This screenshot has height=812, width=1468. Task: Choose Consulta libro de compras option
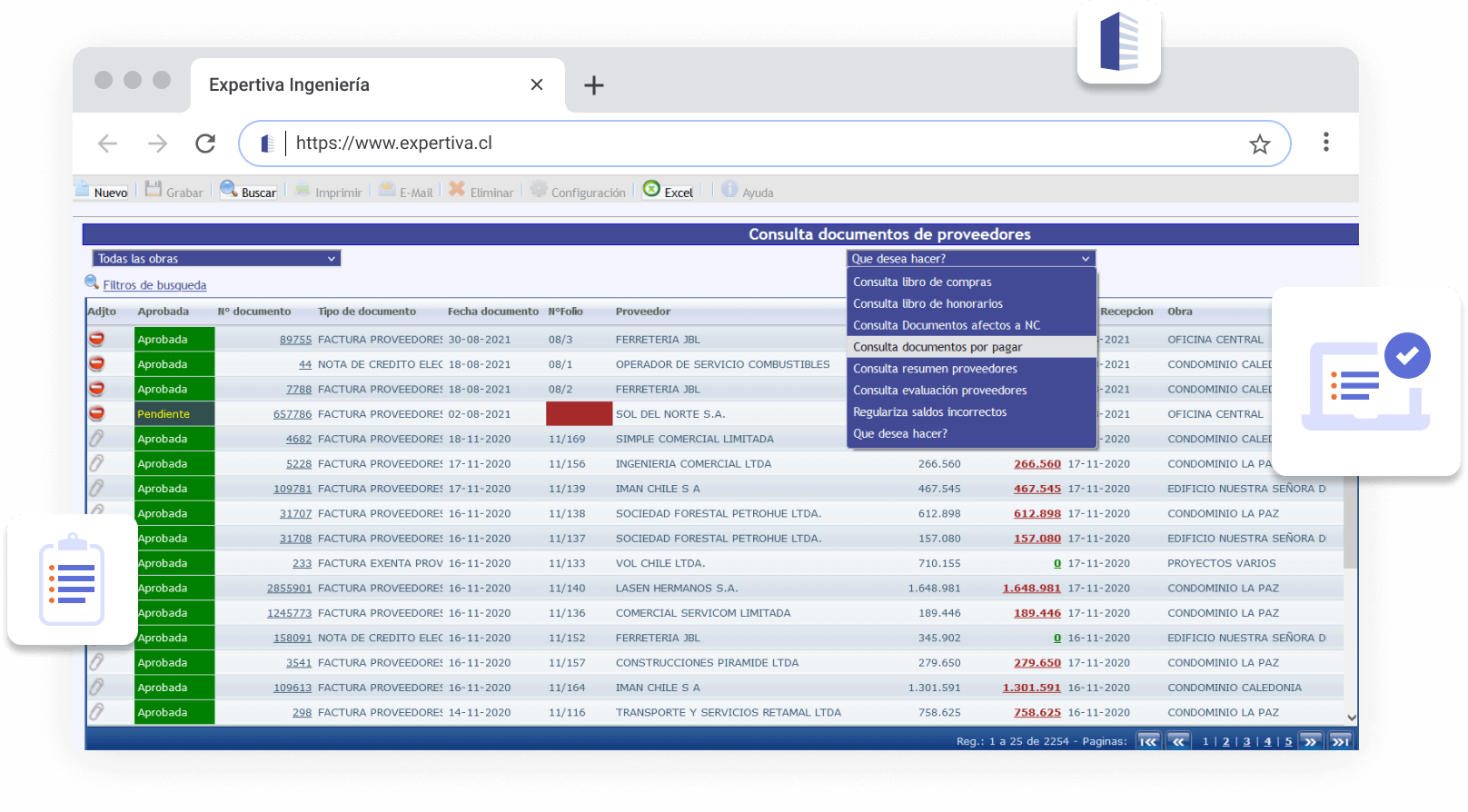point(922,282)
